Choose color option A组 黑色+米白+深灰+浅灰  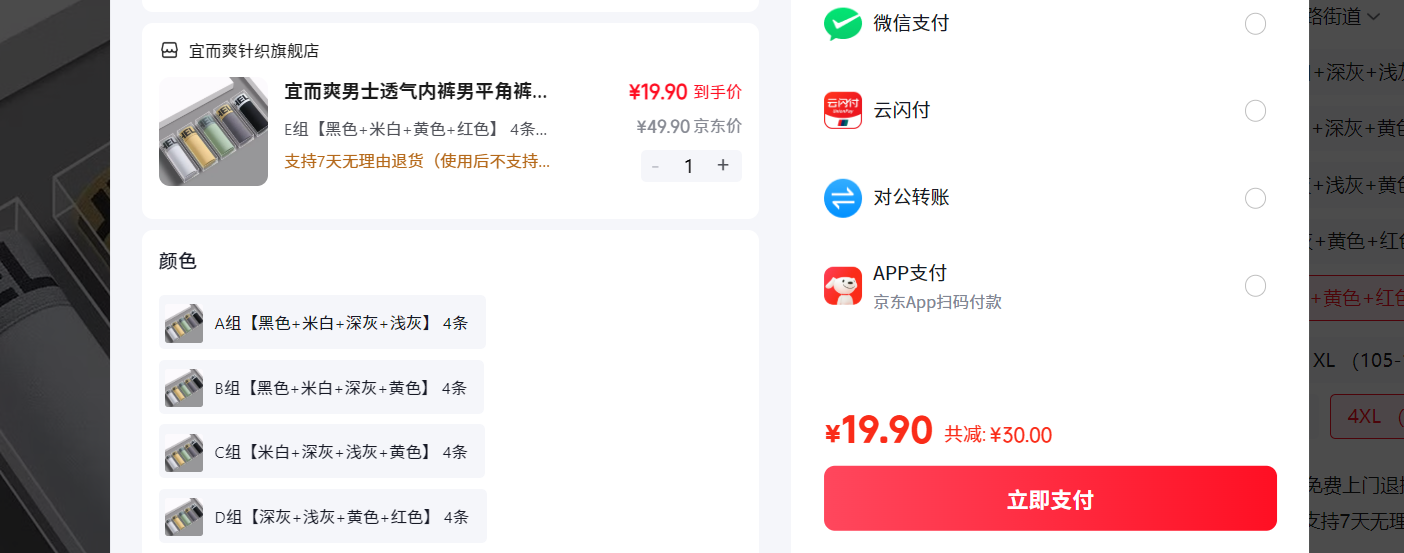click(x=322, y=322)
